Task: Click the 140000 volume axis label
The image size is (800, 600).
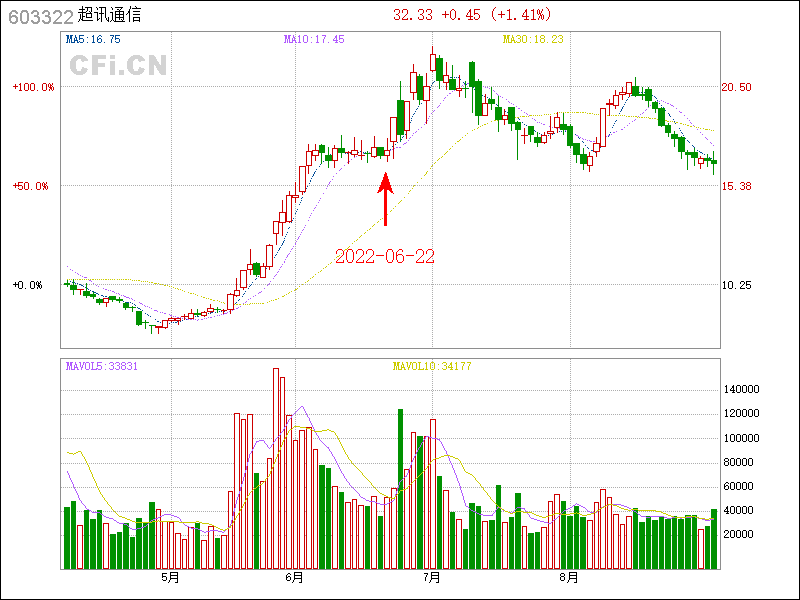Action: point(741,390)
